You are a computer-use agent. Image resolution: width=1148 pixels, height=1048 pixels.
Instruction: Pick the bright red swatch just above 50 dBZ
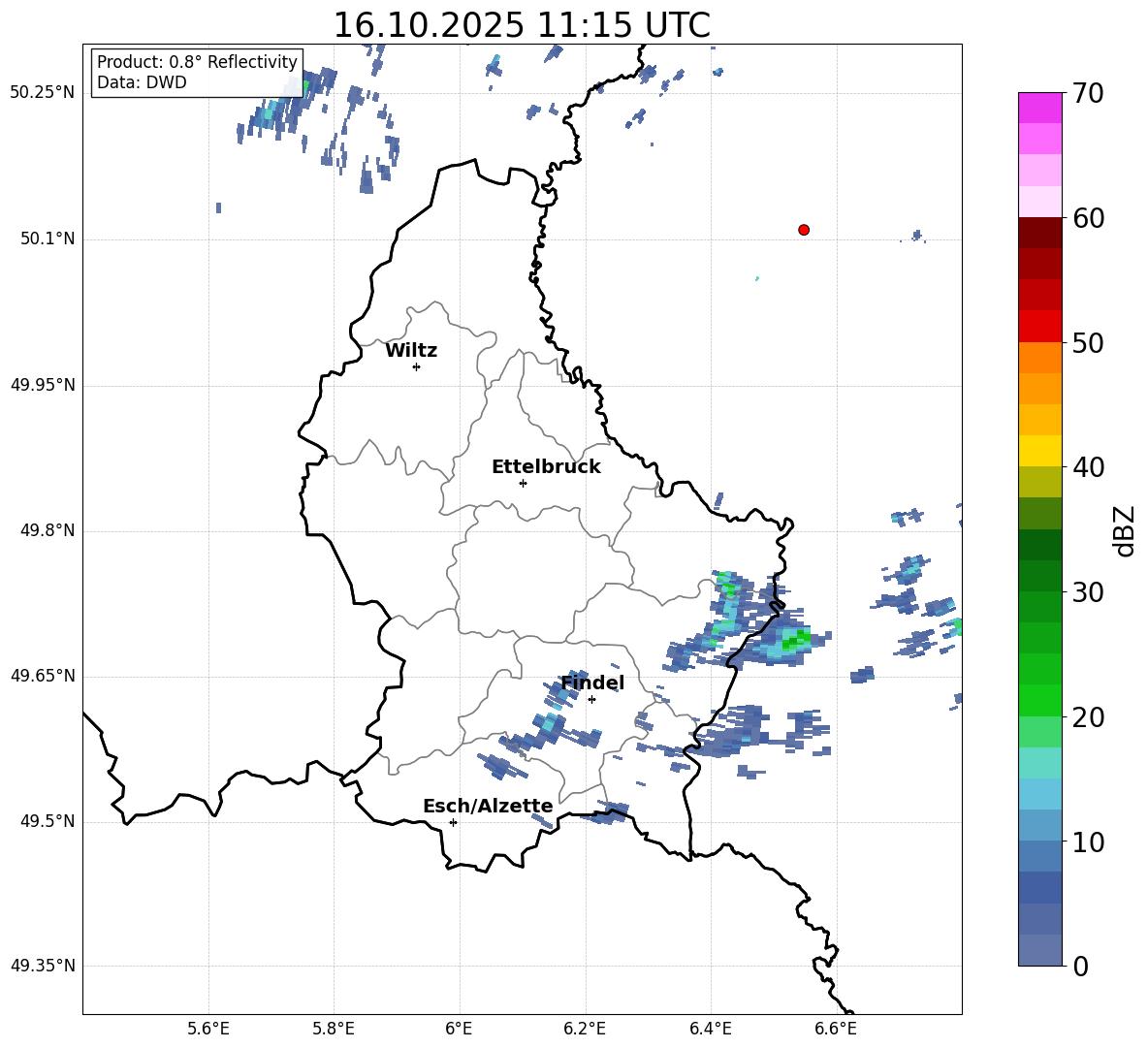point(1040,327)
